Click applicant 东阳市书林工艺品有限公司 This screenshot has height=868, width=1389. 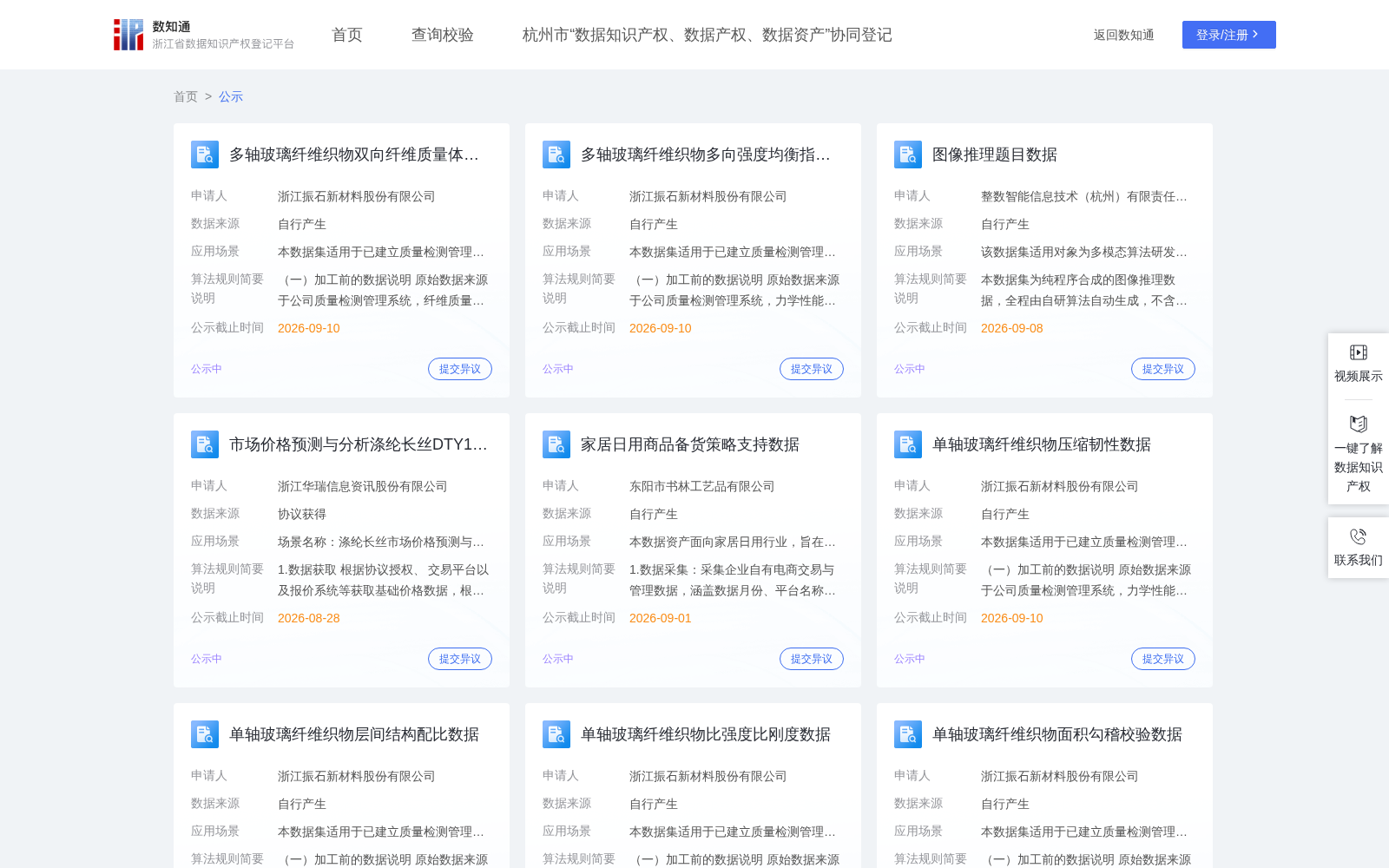click(x=702, y=486)
